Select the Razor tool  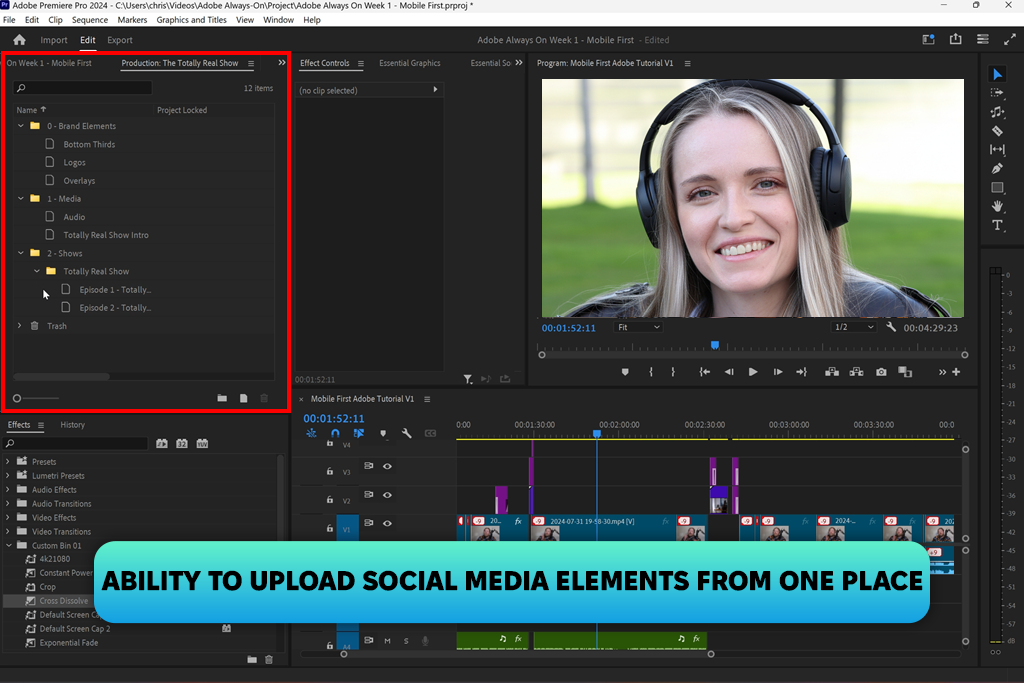[997, 131]
